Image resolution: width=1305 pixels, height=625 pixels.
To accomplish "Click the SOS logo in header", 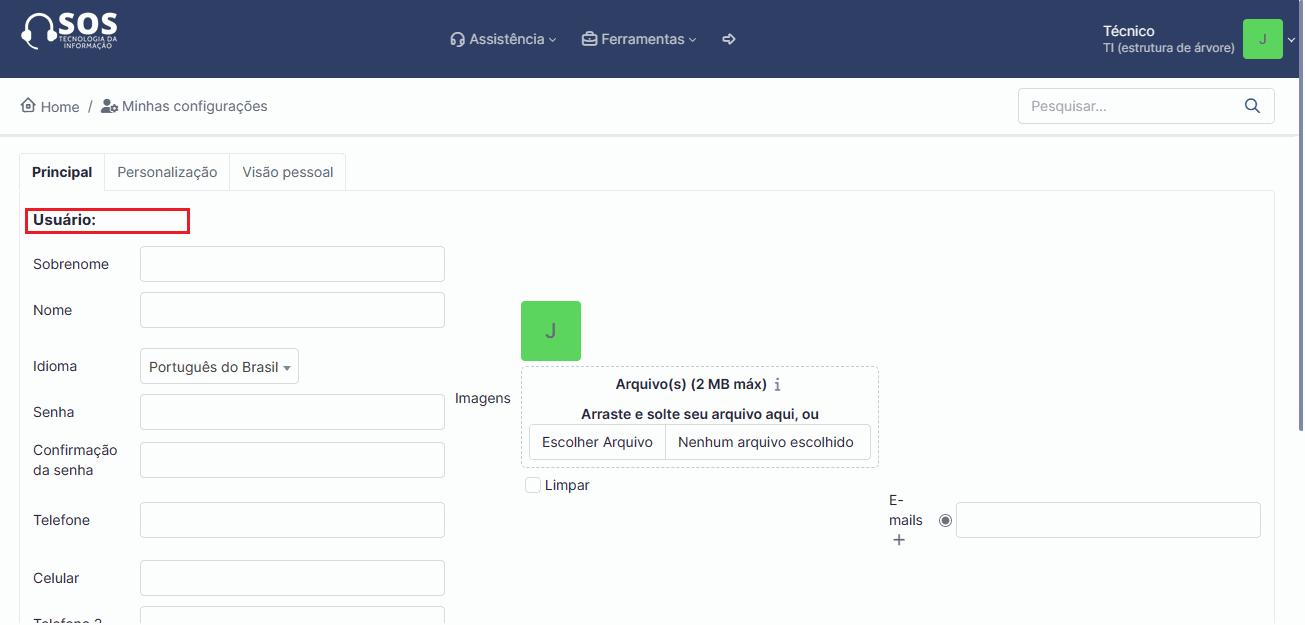I will 69,32.
